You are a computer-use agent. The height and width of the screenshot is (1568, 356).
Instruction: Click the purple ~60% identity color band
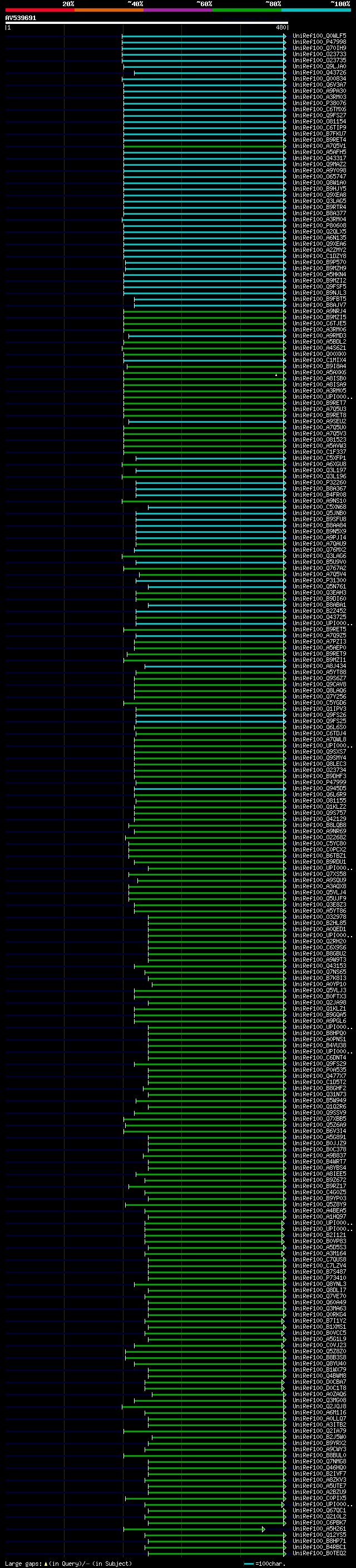pyautogui.click(x=177, y=10)
